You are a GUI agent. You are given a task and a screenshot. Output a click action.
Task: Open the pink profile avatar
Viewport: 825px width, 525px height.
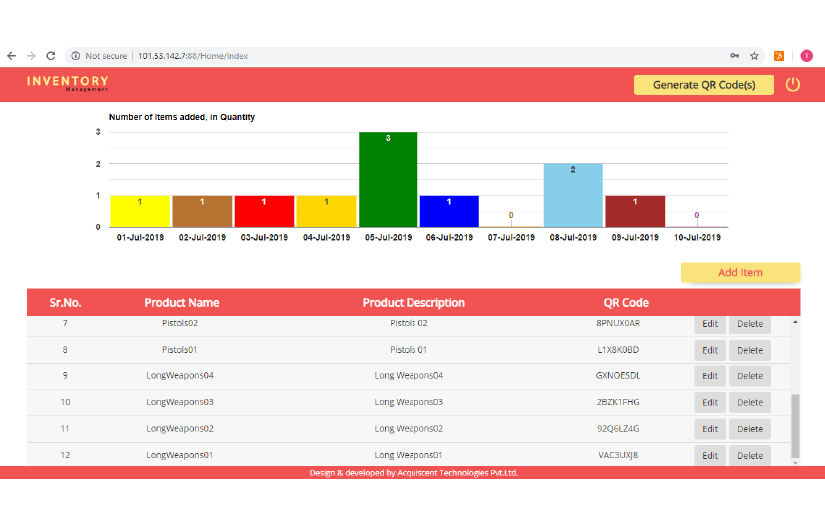[x=806, y=56]
